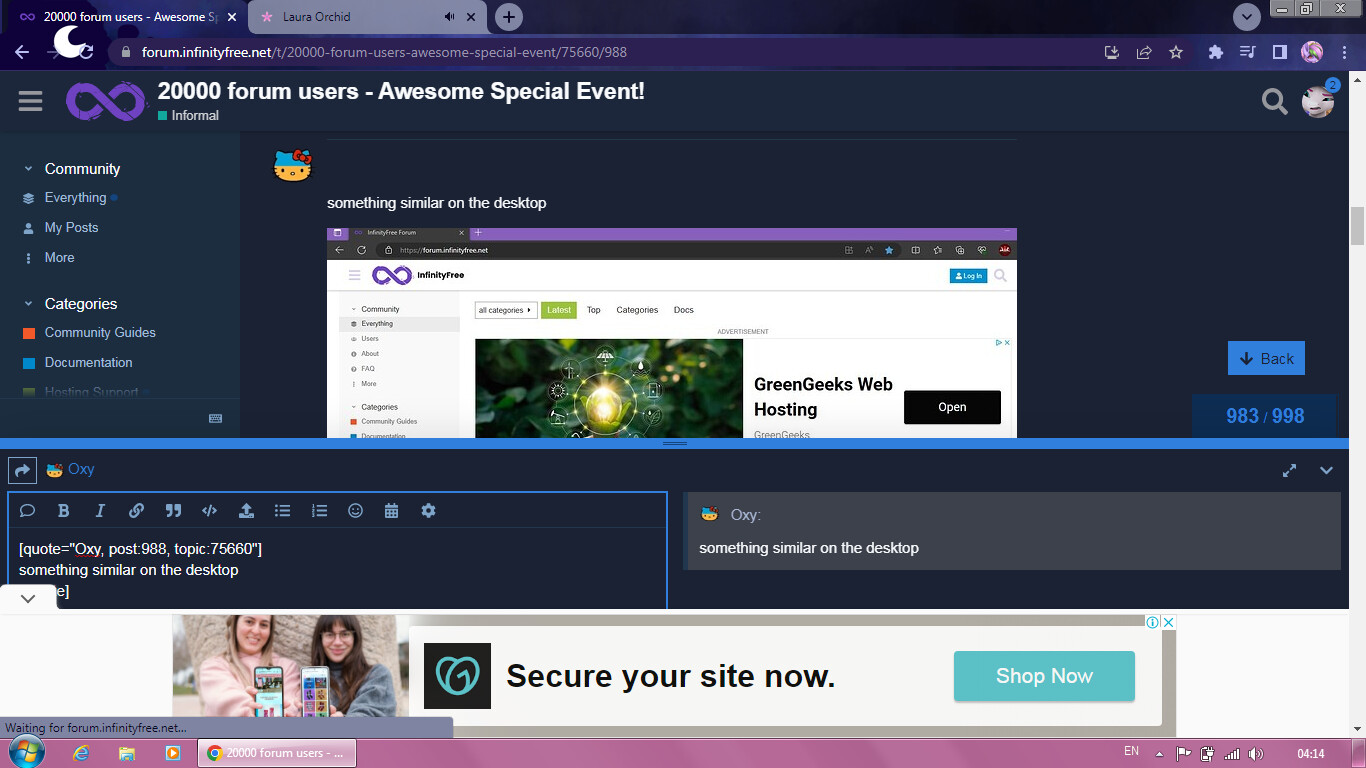
Task: Go to the InfinityFree forum logo home
Action: click(106, 101)
